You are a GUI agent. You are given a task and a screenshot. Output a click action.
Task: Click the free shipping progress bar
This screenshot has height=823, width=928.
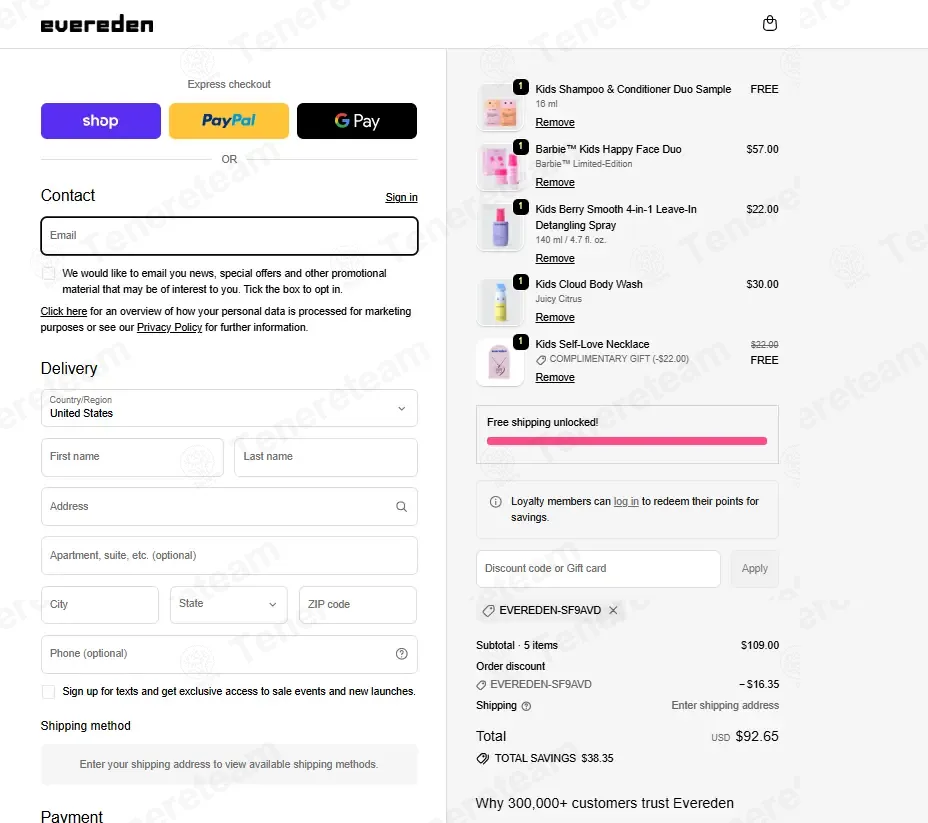[627, 441]
